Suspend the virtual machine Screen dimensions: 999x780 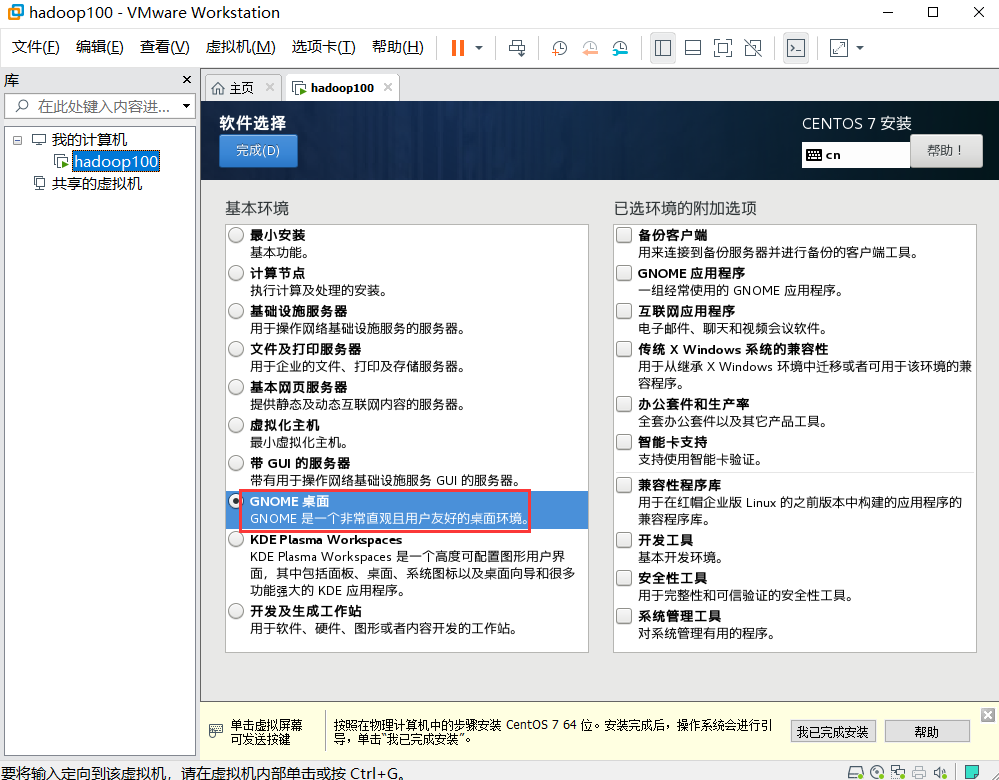pos(457,47)
